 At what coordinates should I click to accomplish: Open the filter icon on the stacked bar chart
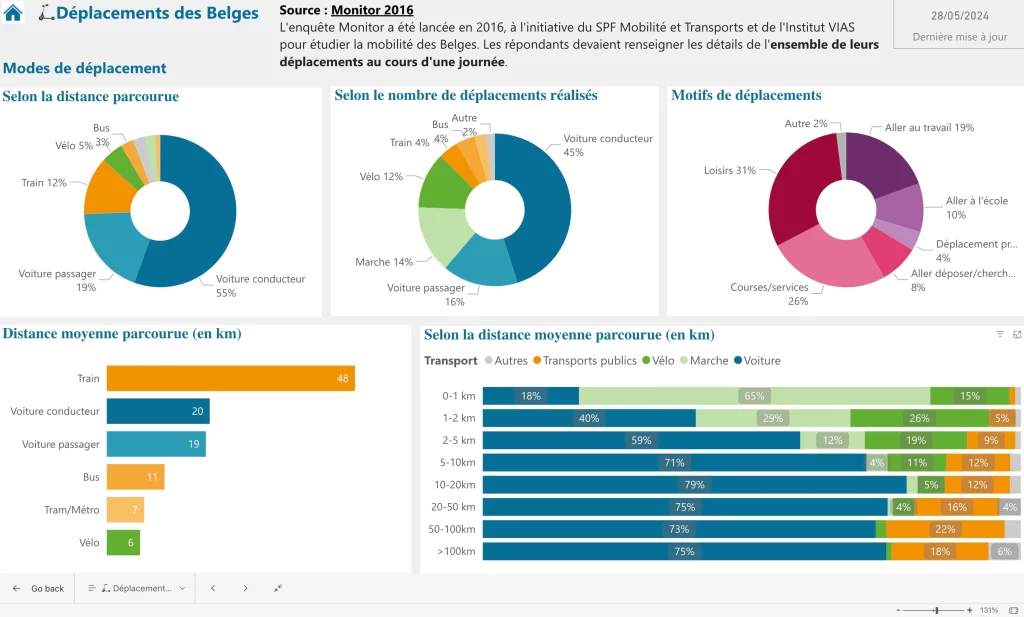click(999, 334)
